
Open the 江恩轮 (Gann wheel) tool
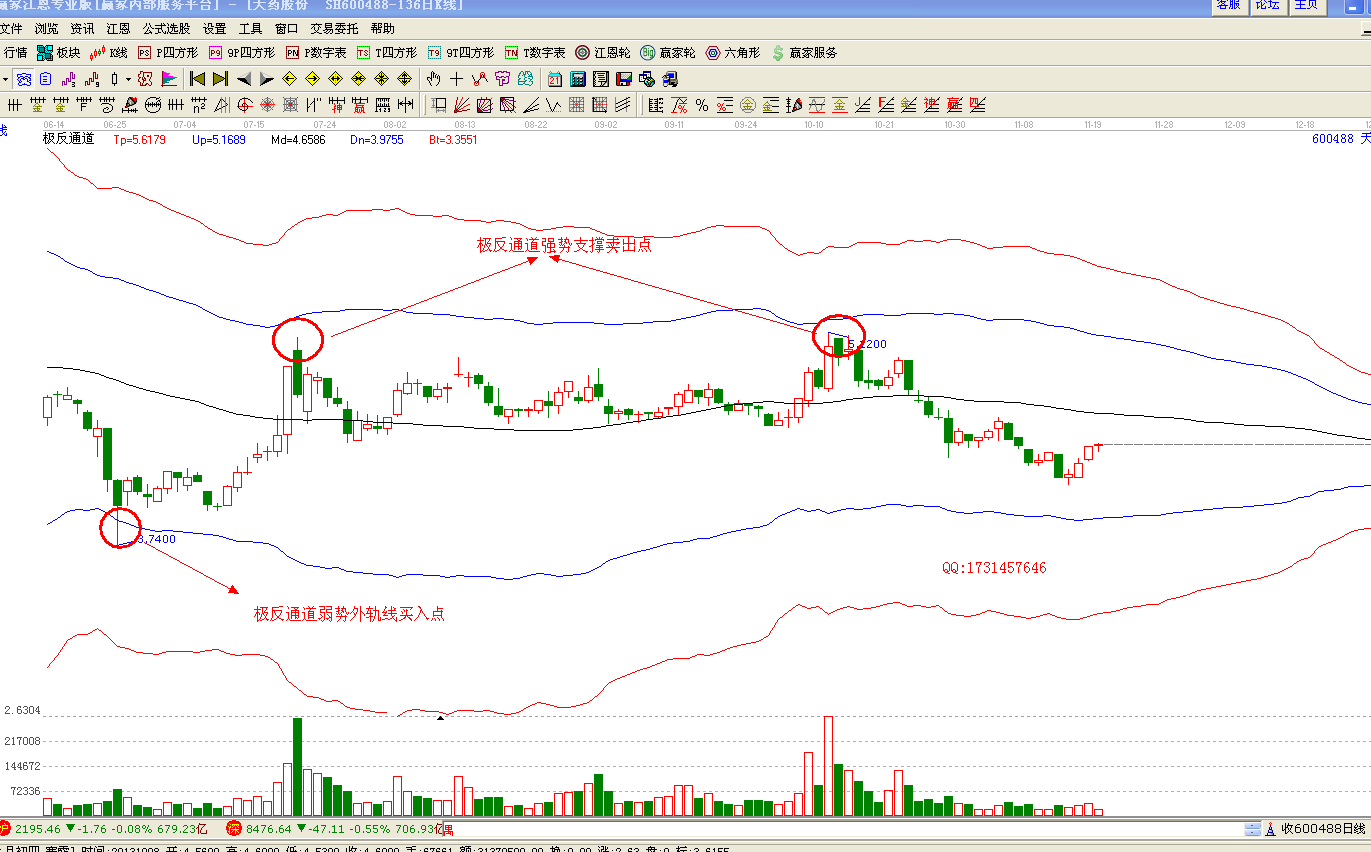602,53
